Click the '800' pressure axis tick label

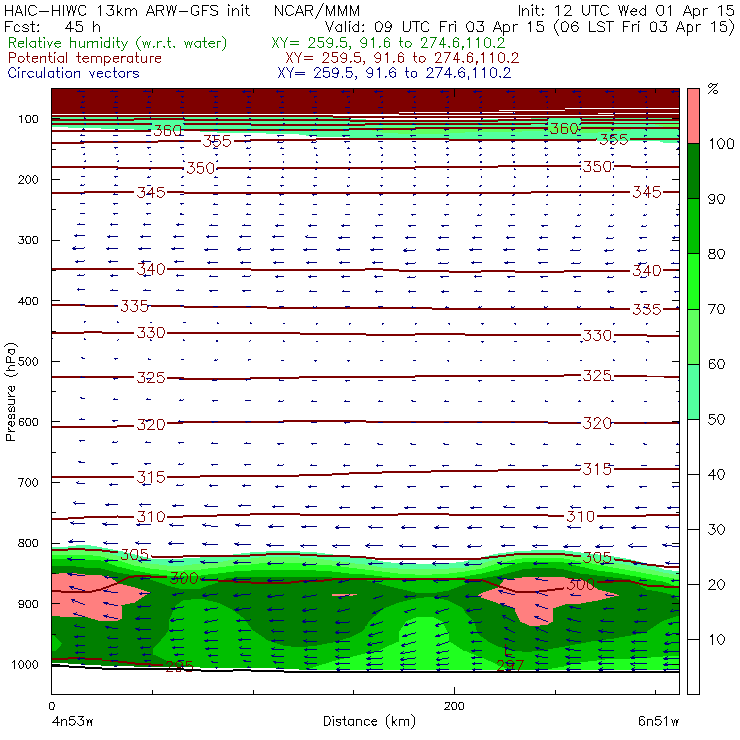[28, 543]
